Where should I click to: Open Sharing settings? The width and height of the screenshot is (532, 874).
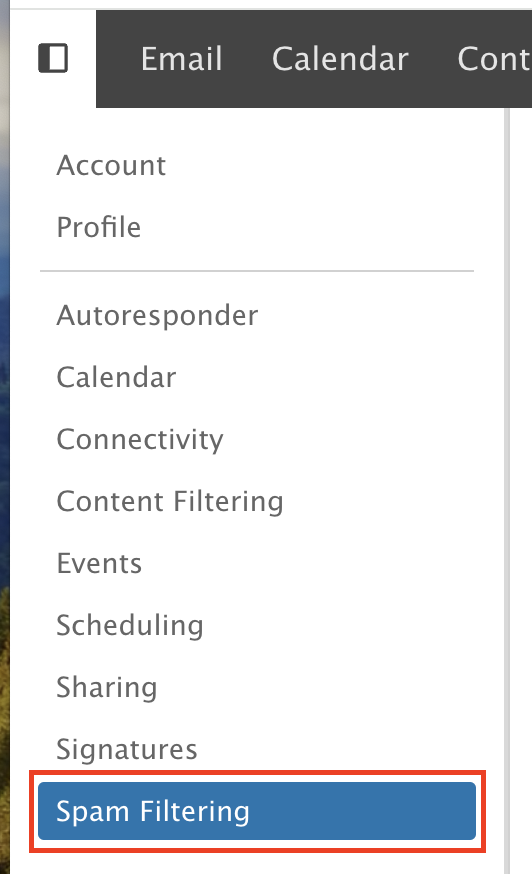[x=107, y=687]
